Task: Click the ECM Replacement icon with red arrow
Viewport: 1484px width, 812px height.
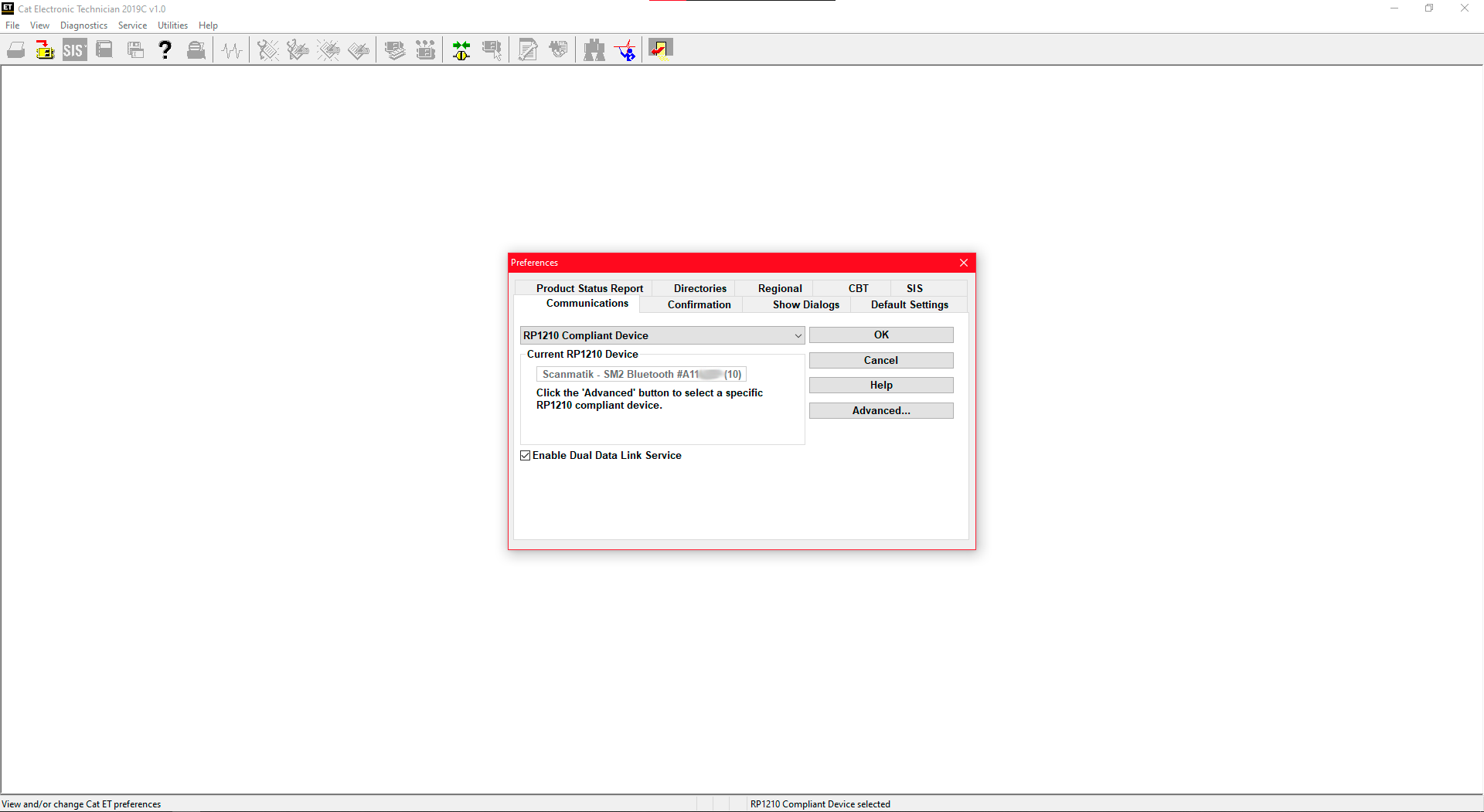Action: pyautogui.click(x=45, y=50)
